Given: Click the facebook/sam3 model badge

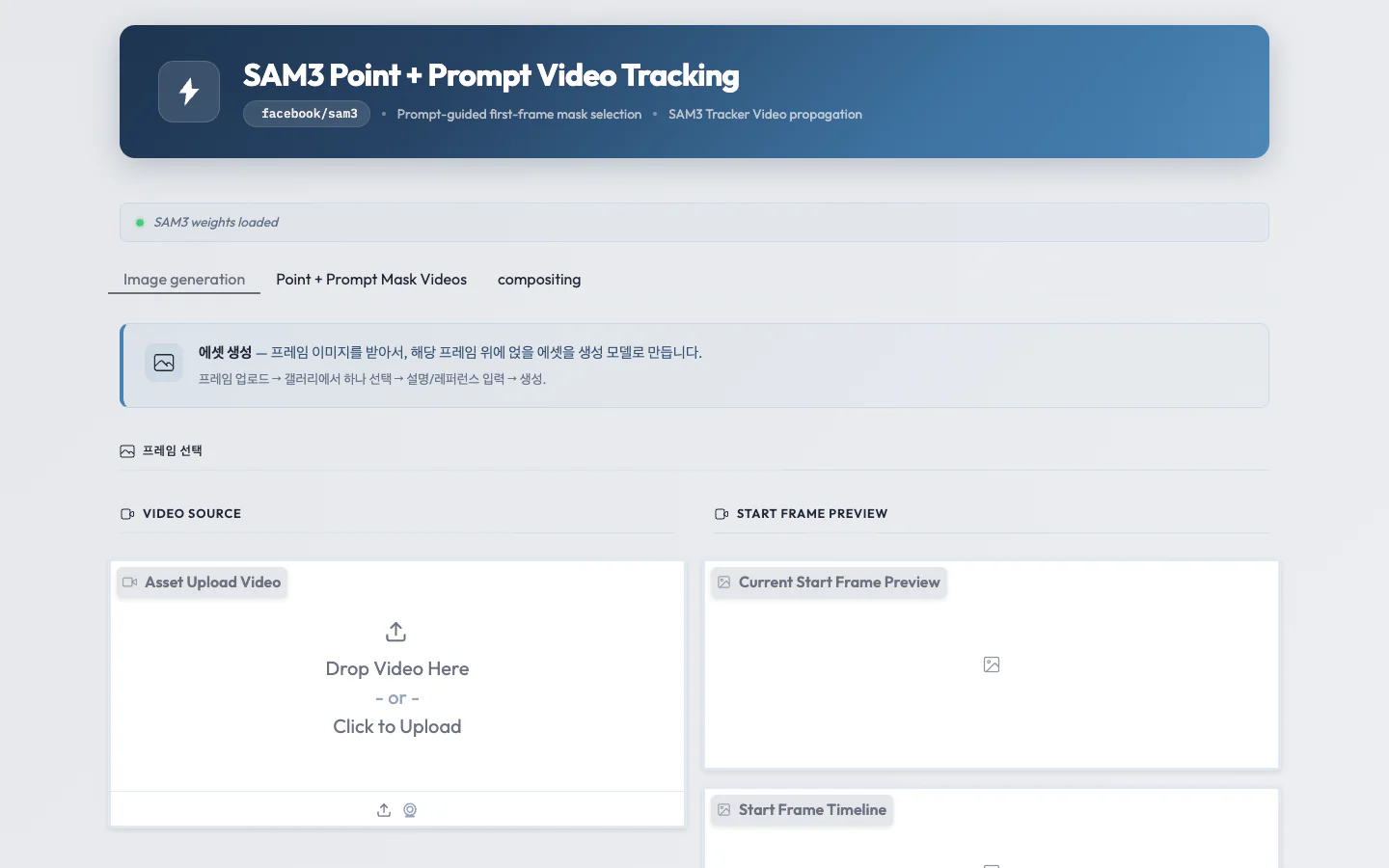Looking at the screenshot, I should pos(307,114).
